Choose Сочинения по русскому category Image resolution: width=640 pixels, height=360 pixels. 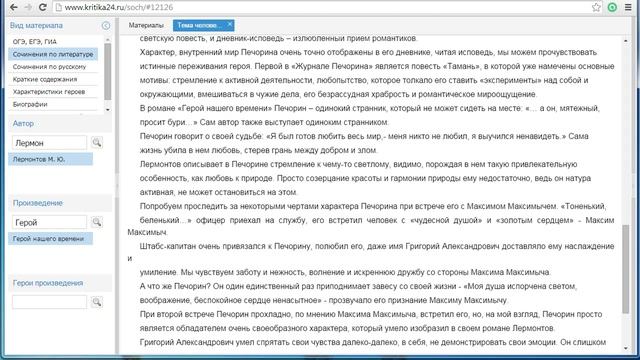53,67
